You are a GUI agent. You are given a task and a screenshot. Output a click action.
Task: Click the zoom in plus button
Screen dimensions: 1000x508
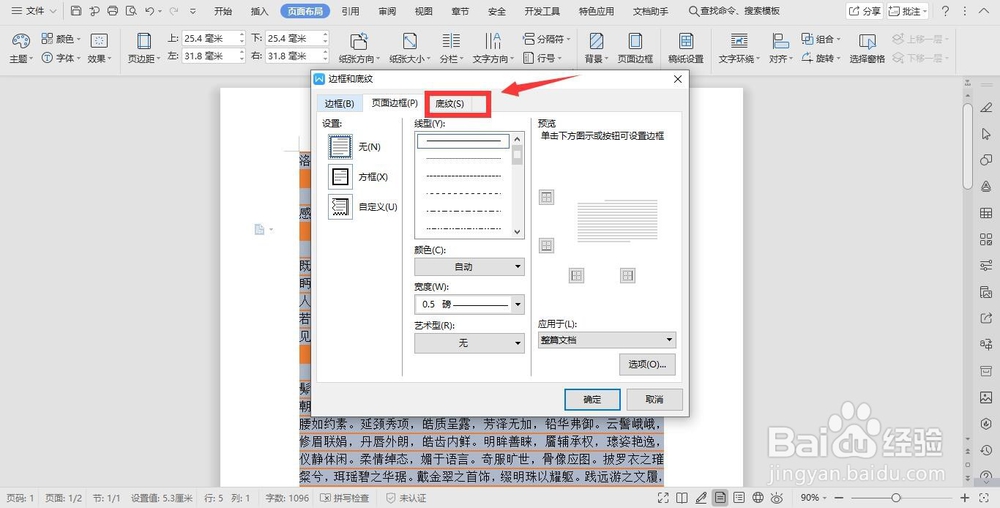(x=965, y=498)
